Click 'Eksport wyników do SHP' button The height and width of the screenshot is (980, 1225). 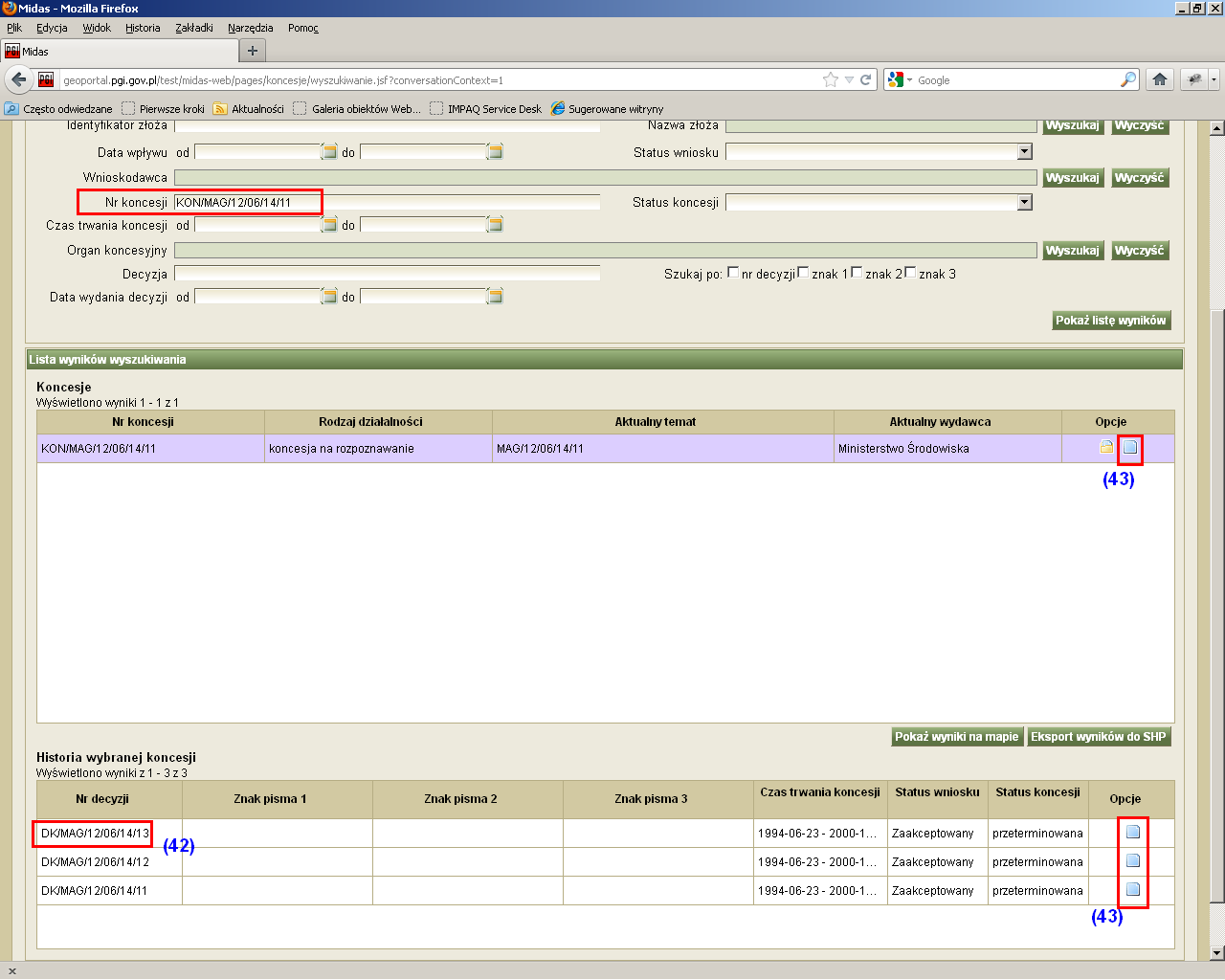[1099, 737]
